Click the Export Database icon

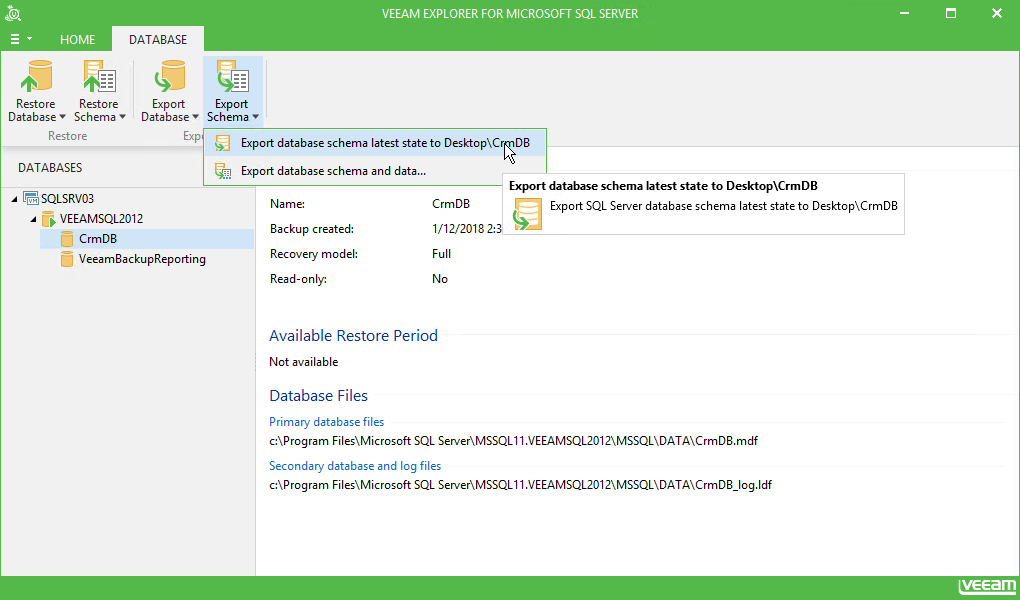[x=169, y=77]
